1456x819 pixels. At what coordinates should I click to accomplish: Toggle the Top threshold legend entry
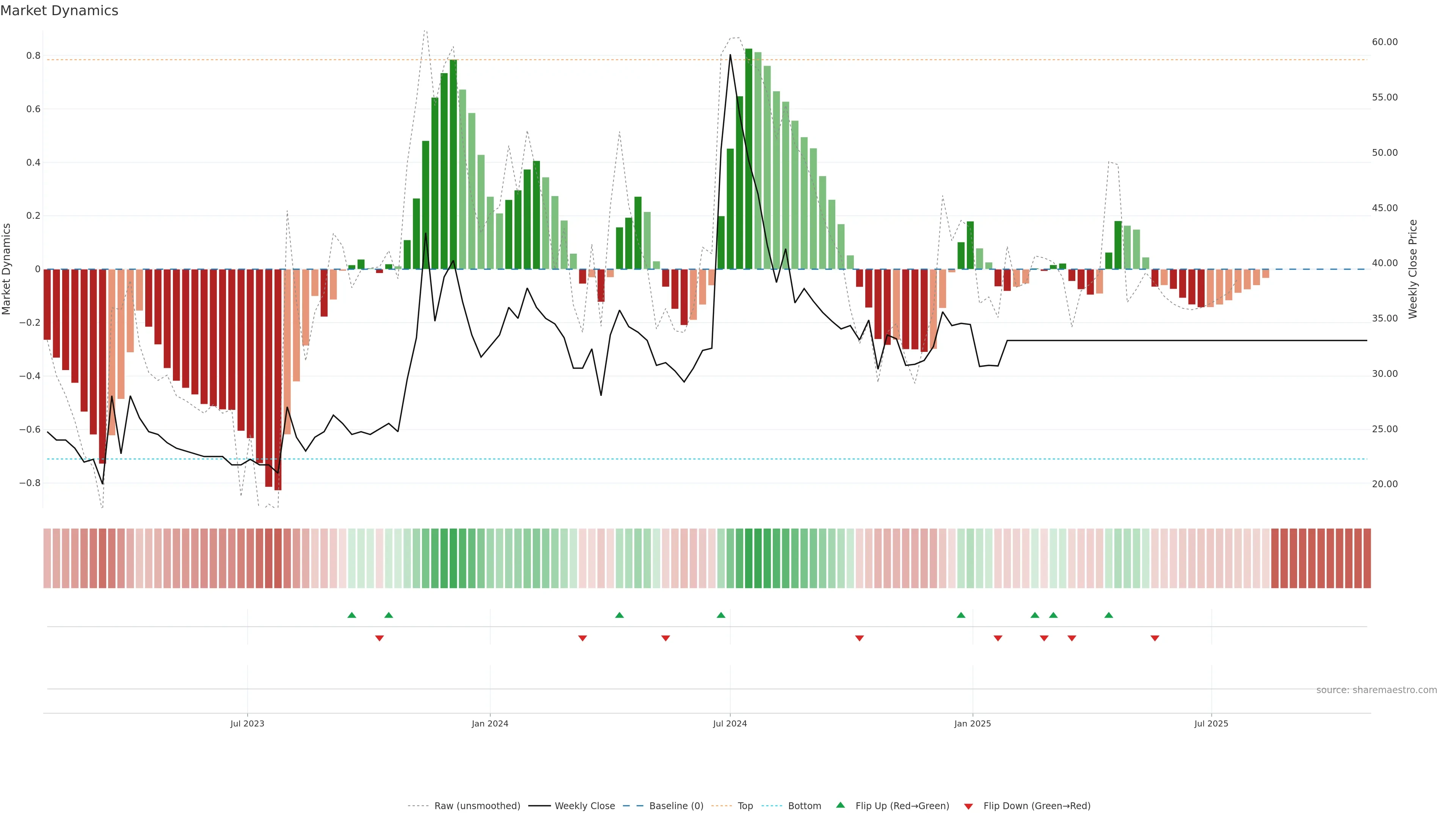745,806
